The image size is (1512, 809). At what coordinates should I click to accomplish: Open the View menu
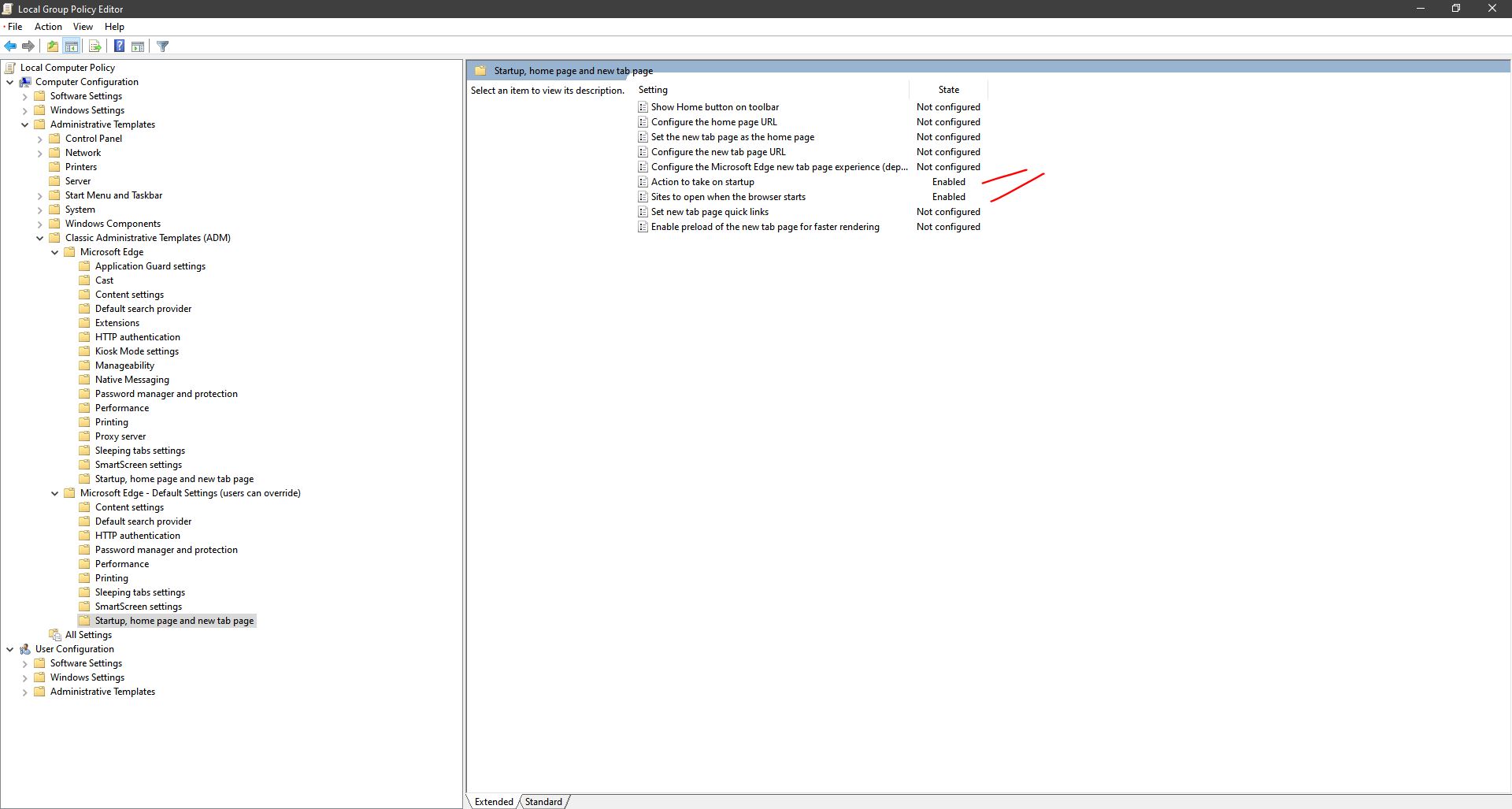[83, 27]
